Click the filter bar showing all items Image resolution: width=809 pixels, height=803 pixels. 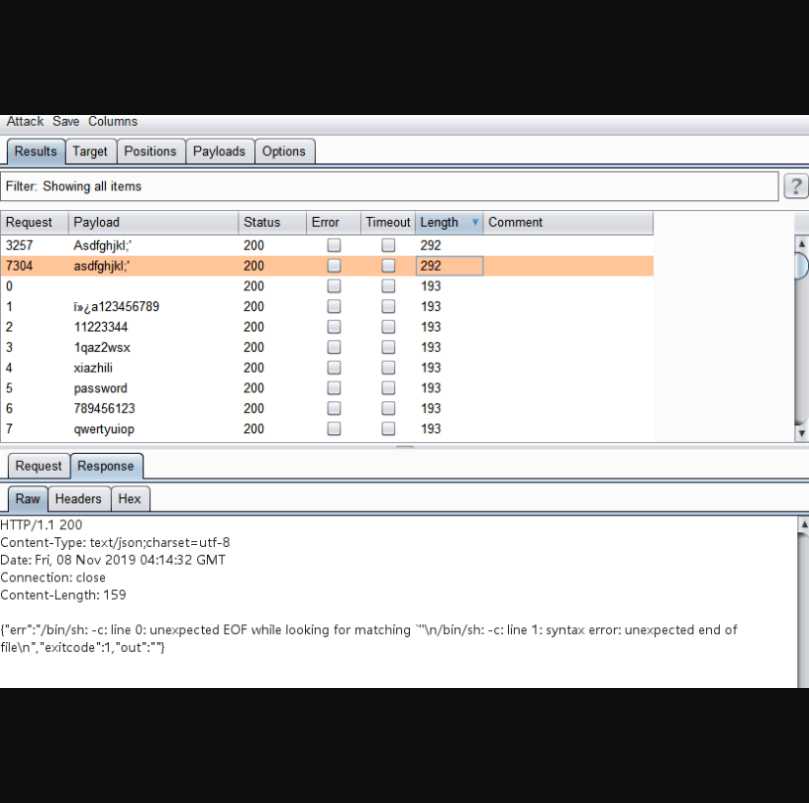(x=388, y=186)
